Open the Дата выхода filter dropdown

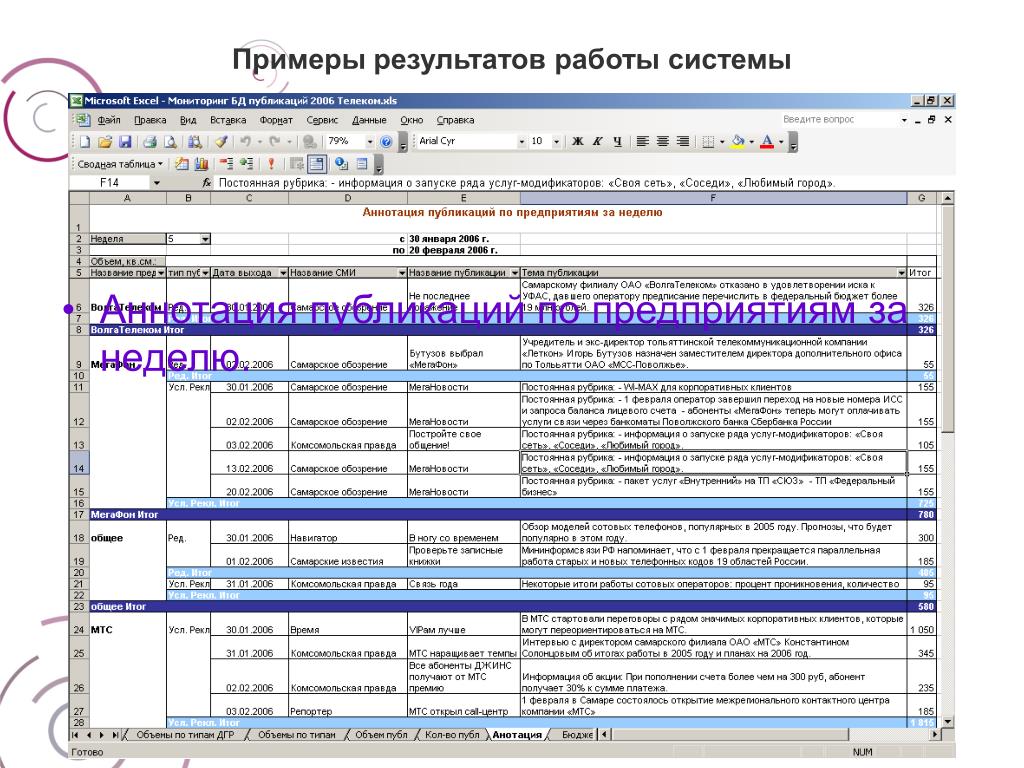(283, 273)
